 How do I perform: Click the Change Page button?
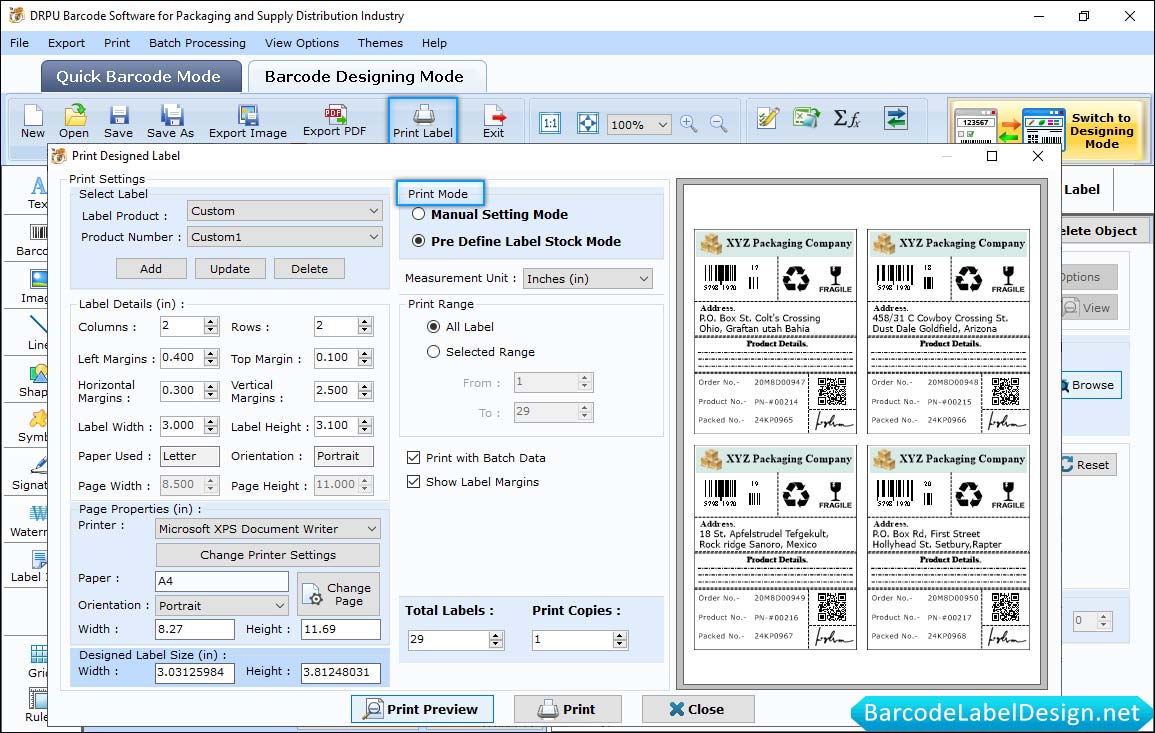tap(338, 594)
